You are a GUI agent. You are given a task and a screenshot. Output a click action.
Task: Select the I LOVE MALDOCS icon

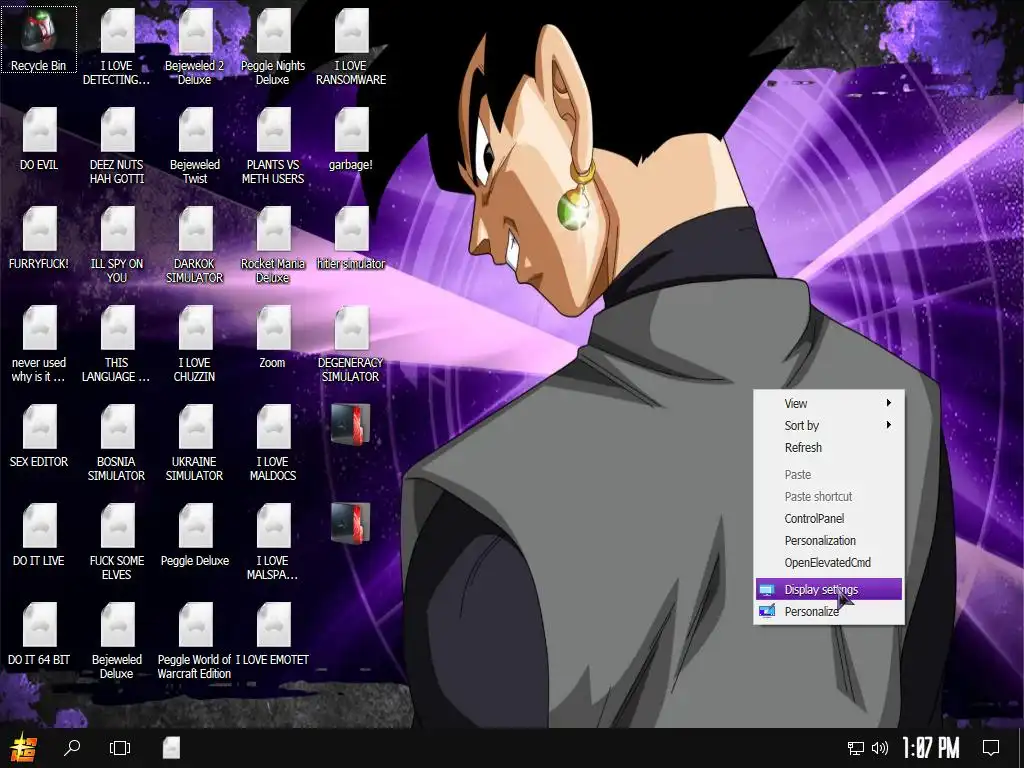[x=273, y=444]
